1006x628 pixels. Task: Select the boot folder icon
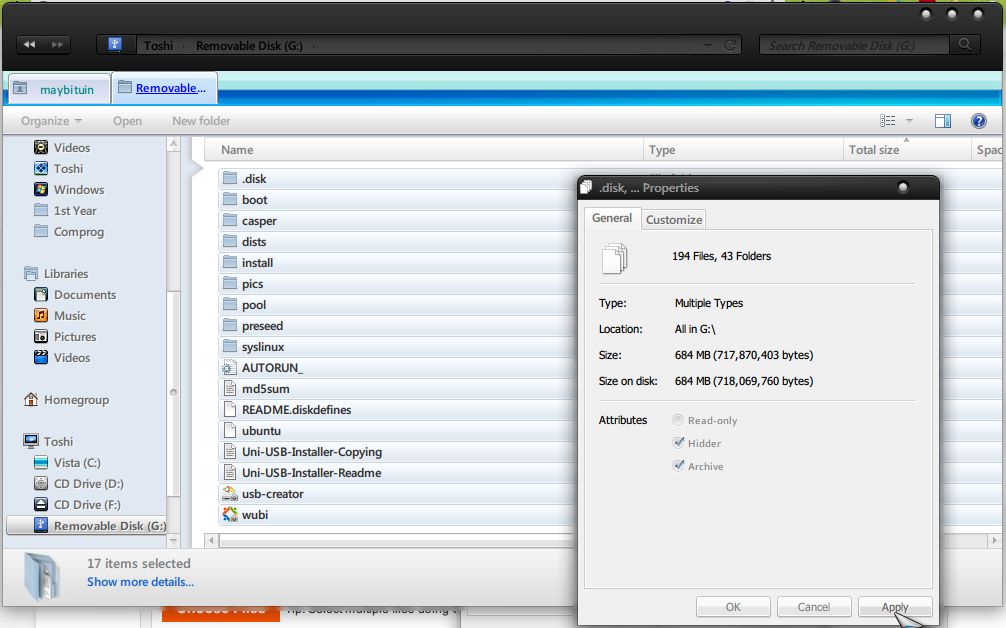pos(230,199)
